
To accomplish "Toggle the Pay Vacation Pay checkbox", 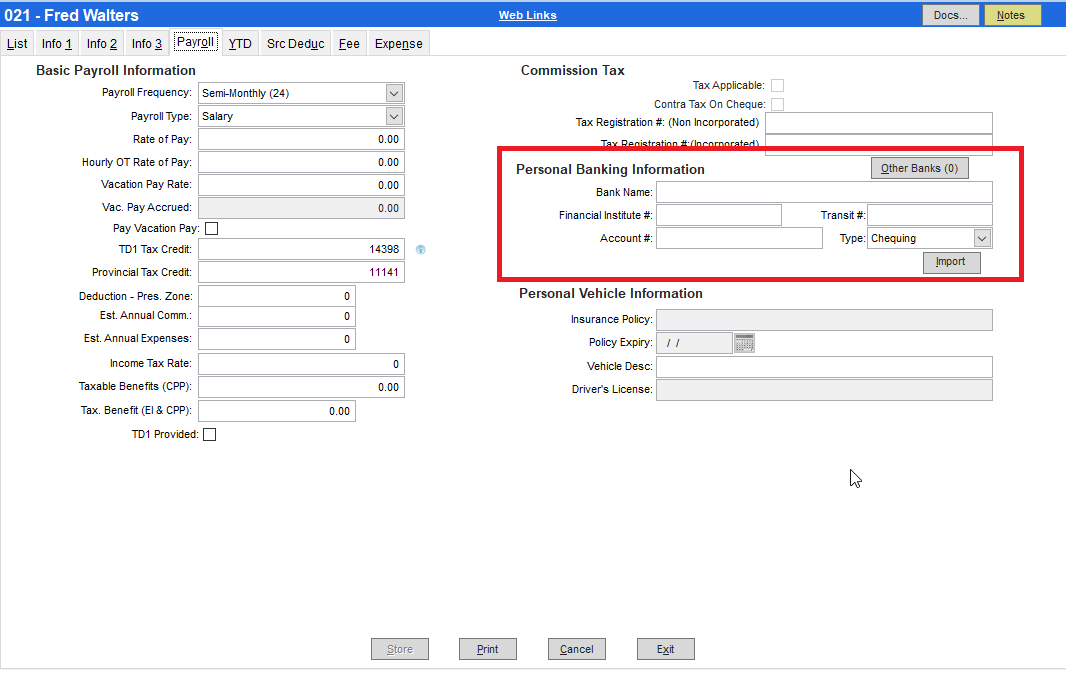I will pos(211,228).
